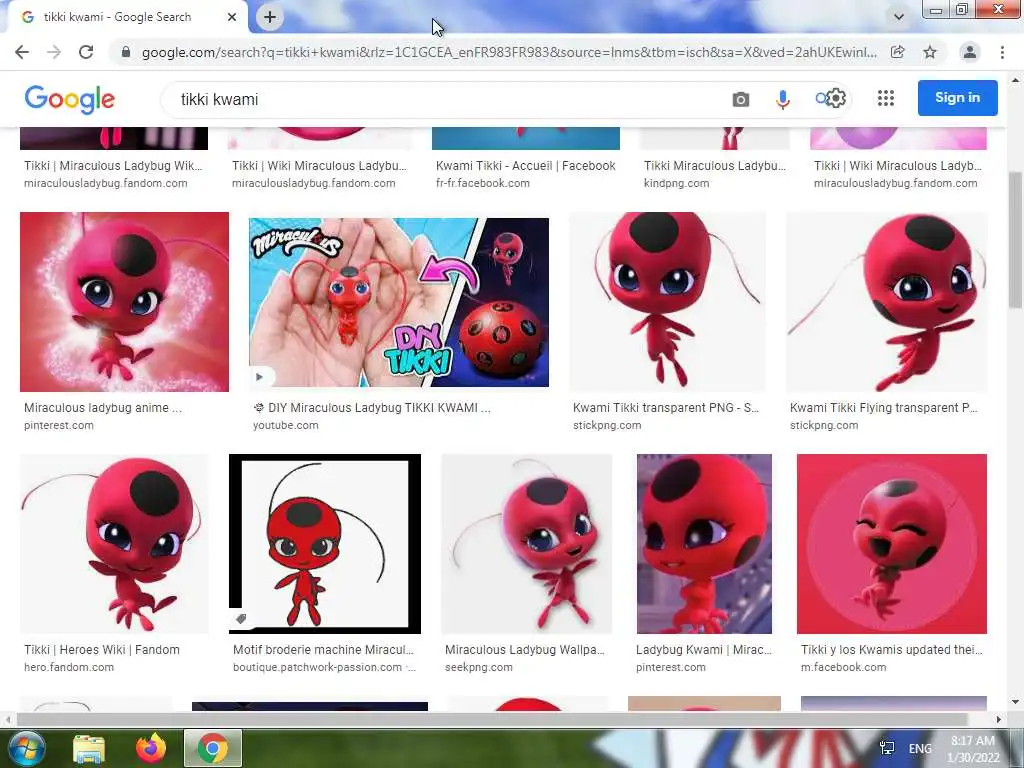
Task: Open the Google apps grid icon
Action: tap(886, 99)
